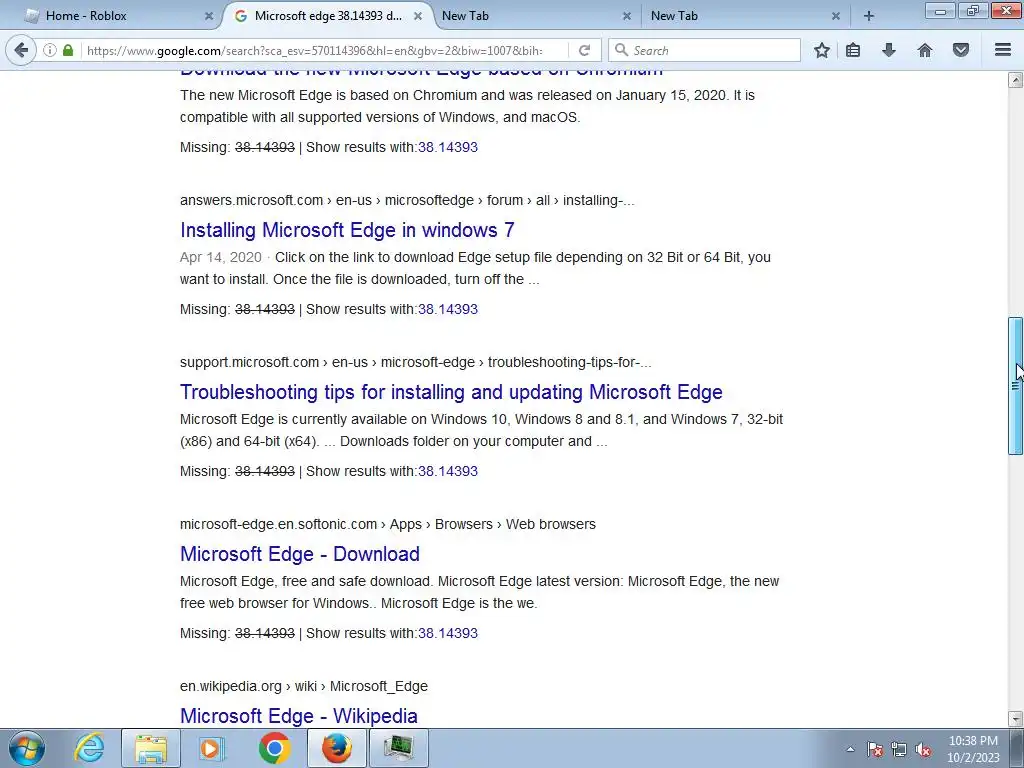This screenshot has width=1024, height=768.
Task: Save the page to Pocket
Action: 961,50
